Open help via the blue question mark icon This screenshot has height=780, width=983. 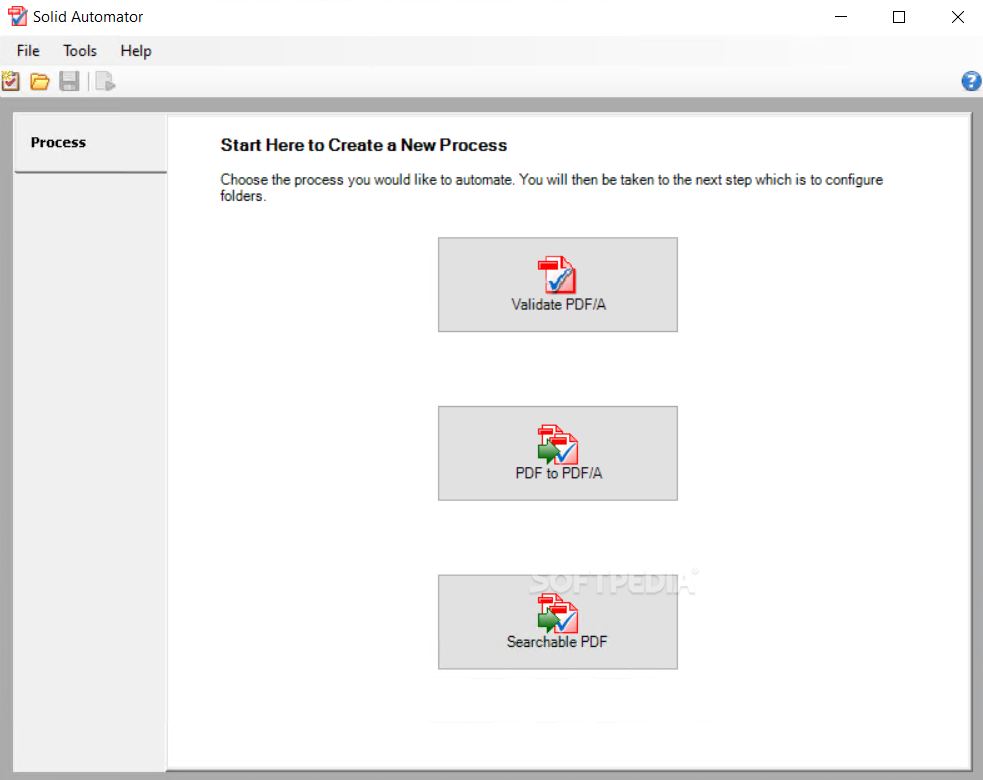[x=971, y=81]
